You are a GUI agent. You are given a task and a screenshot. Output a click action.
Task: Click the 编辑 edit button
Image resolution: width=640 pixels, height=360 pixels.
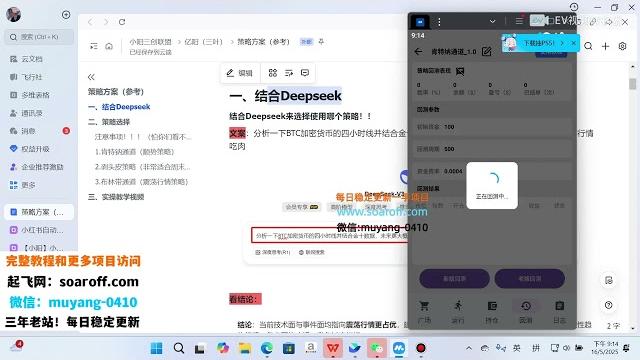tap(240, 73)
